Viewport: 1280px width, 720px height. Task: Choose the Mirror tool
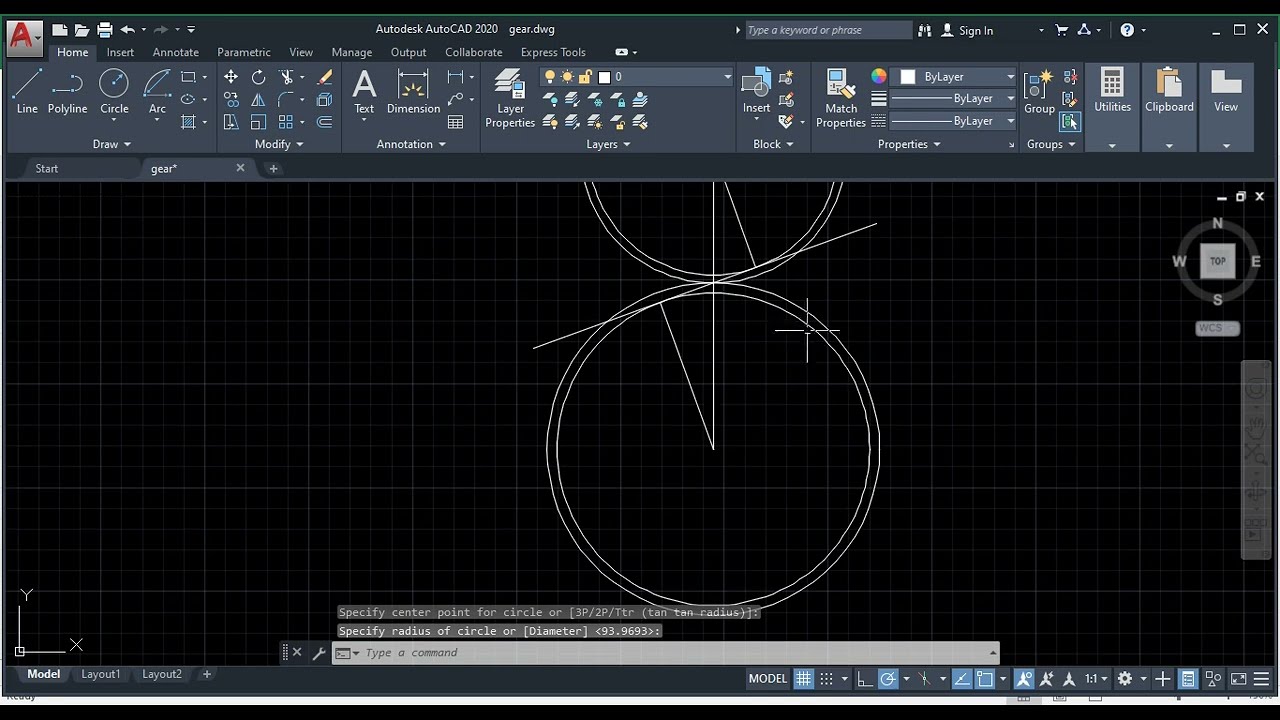pyautogui.click(x=259, y=100)
